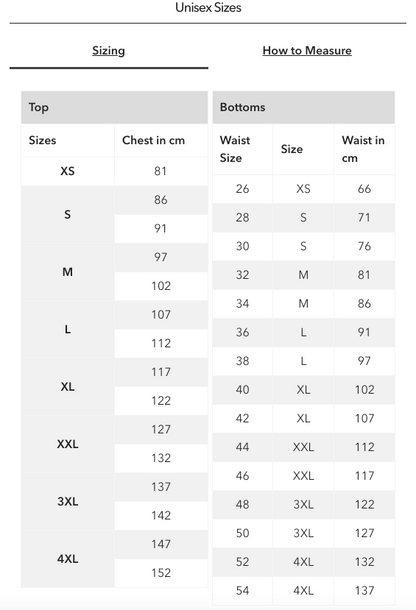This screenshot has width=416, height=610.
Task: Select chest value 102 cell
Action: [161, 286]
